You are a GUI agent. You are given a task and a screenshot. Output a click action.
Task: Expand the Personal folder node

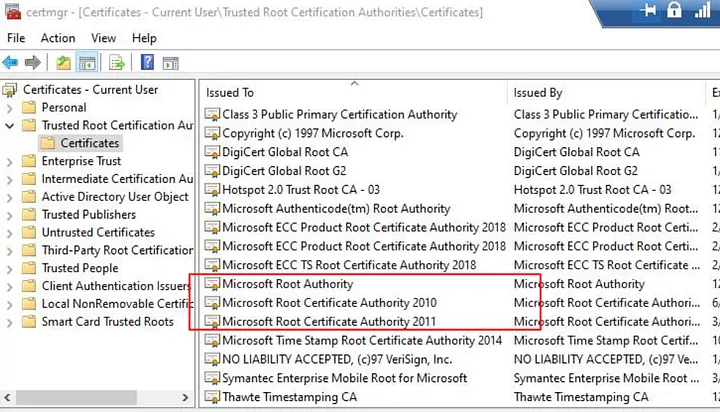coord(10,107)
